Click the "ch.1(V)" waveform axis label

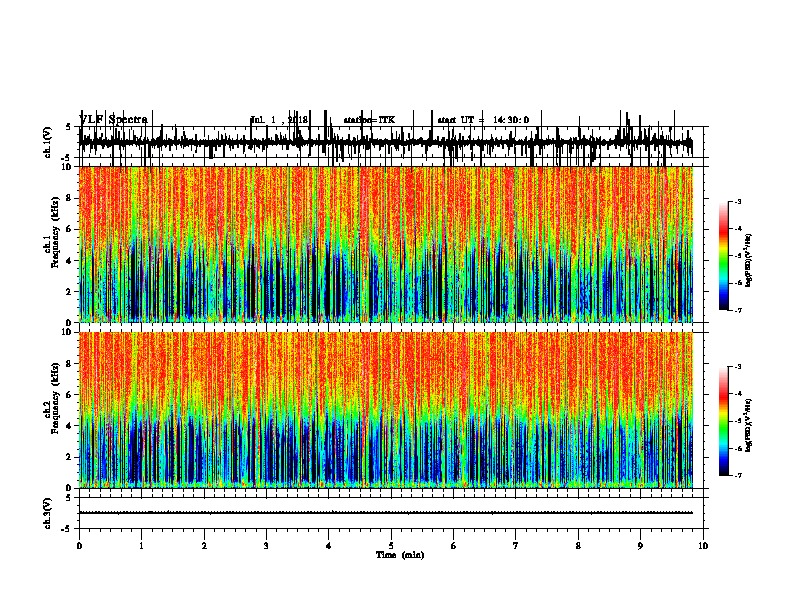(48, 142)
